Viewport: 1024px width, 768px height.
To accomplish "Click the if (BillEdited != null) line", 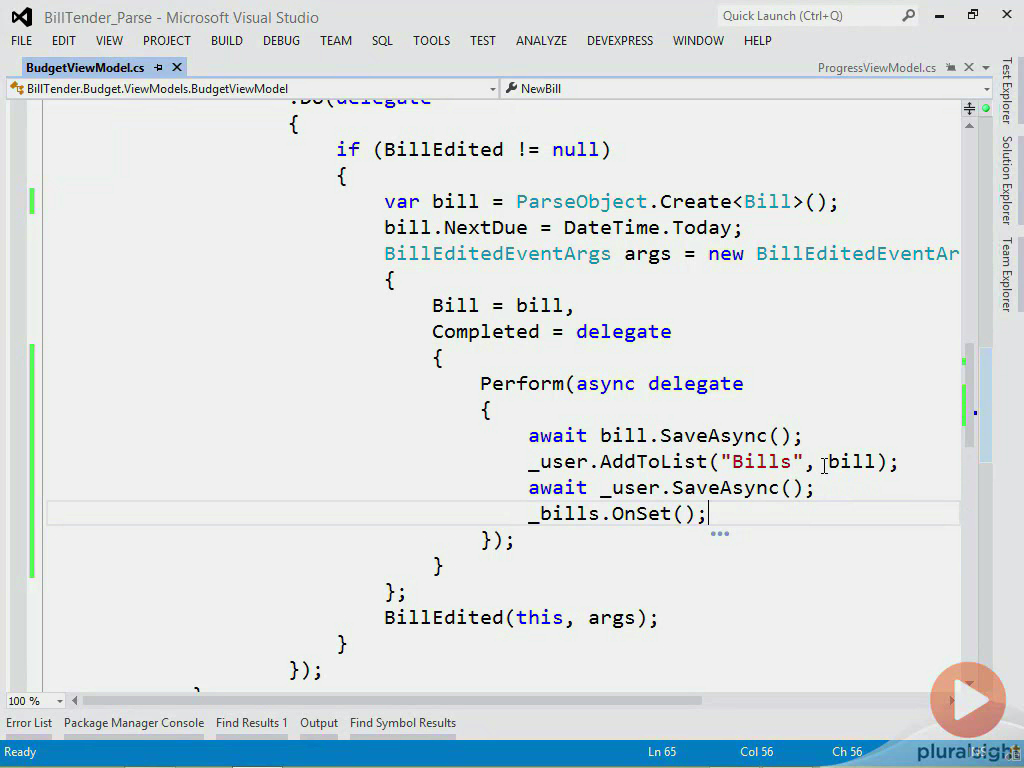I will 473,150.
